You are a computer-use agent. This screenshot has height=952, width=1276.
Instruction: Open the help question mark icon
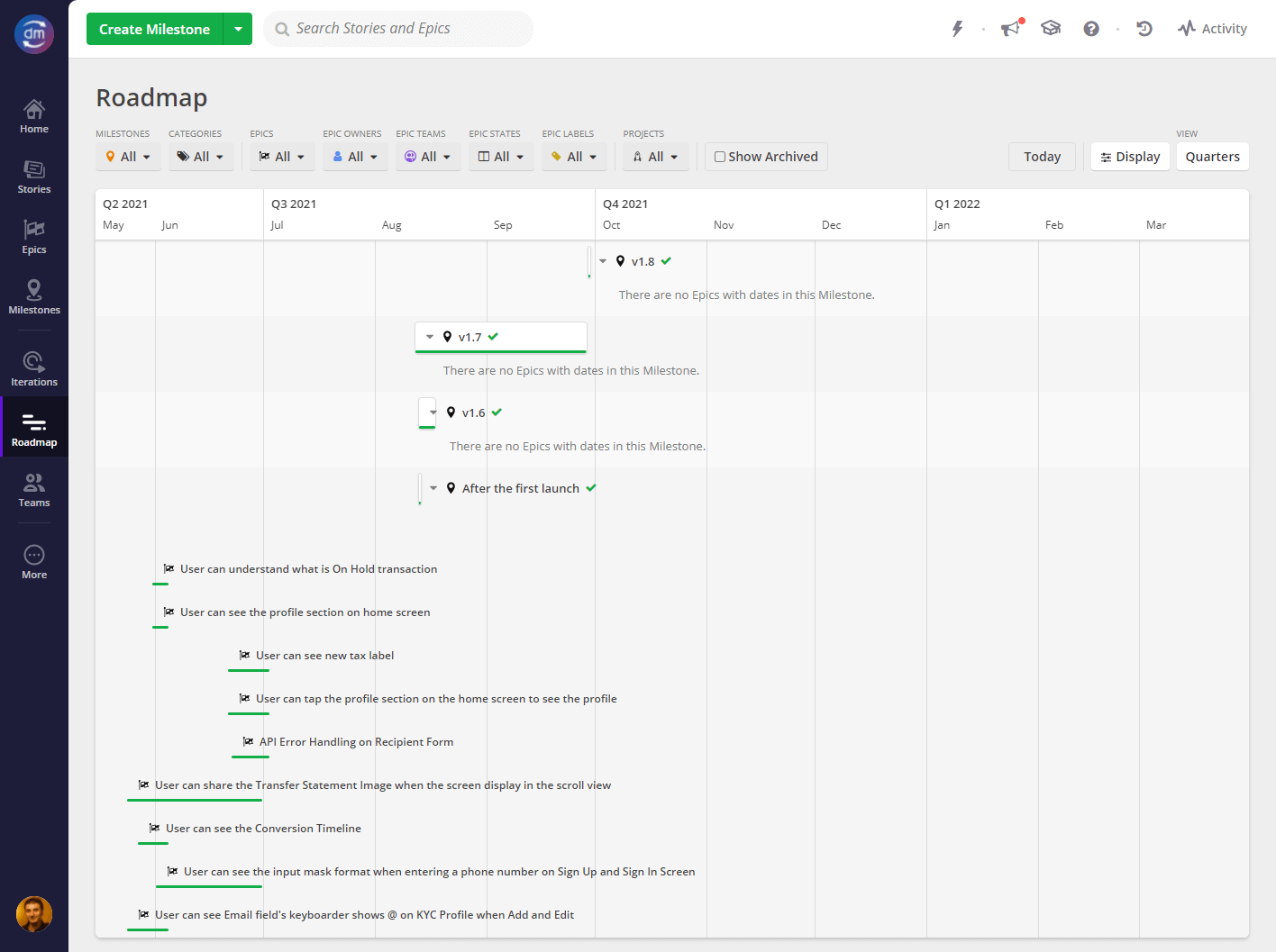[1091, 29]
